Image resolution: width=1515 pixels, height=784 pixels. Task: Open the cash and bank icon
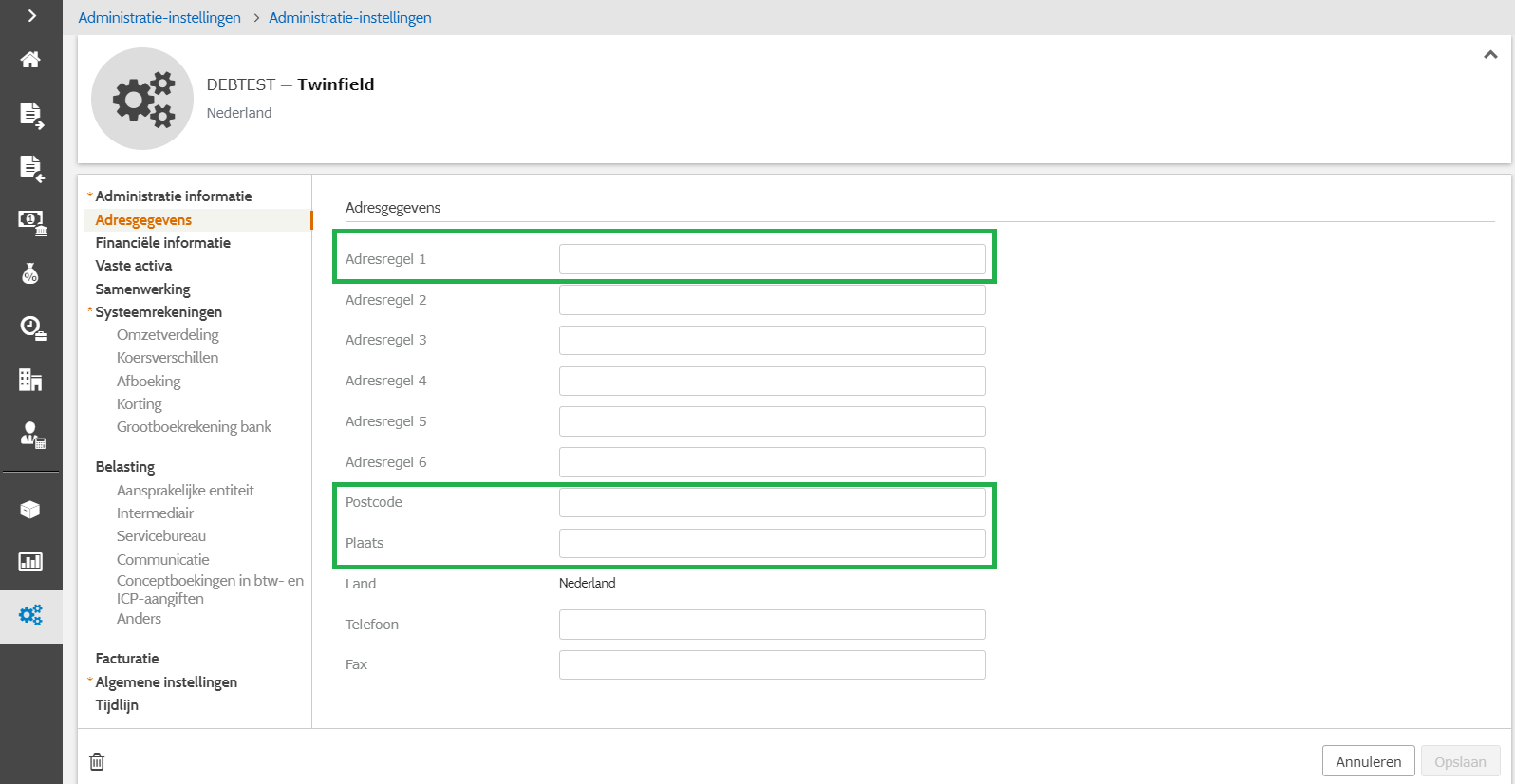click(31, 222)
